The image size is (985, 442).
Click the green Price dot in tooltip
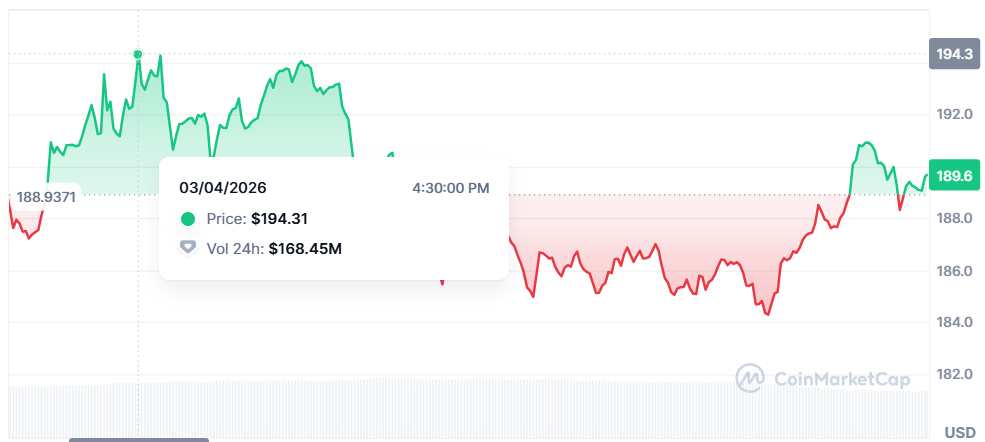point(188,219)
